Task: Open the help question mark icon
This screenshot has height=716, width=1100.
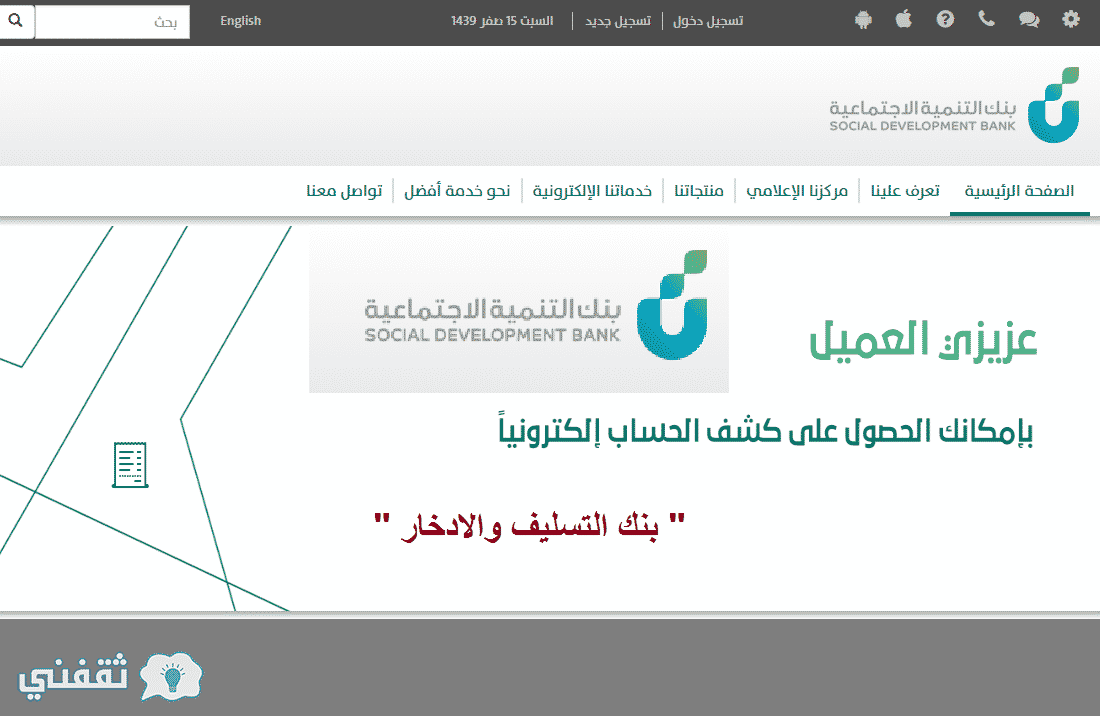Action: (945, 19)
